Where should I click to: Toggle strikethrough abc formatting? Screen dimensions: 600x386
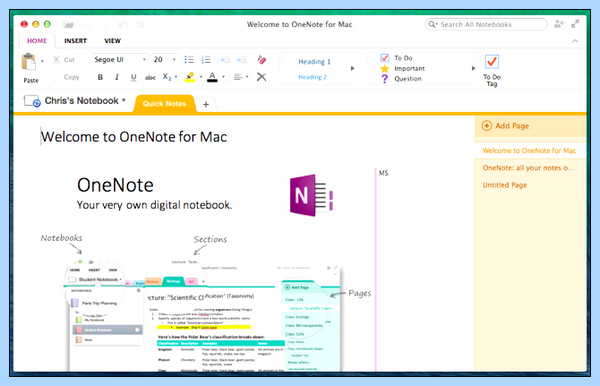(x=150, y=78)
